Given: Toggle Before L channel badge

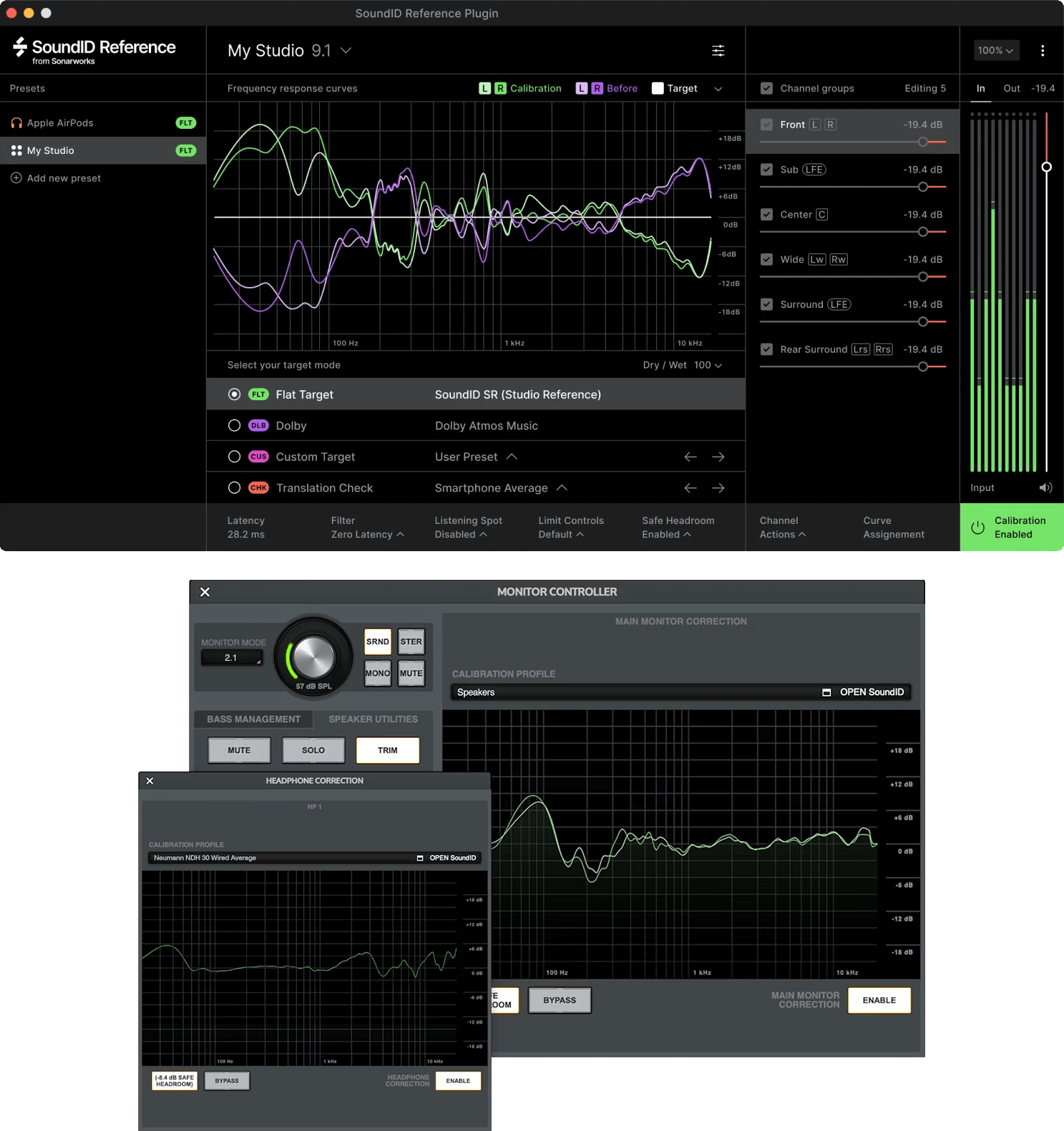Looking at the screenshot, I should point(582,88).
